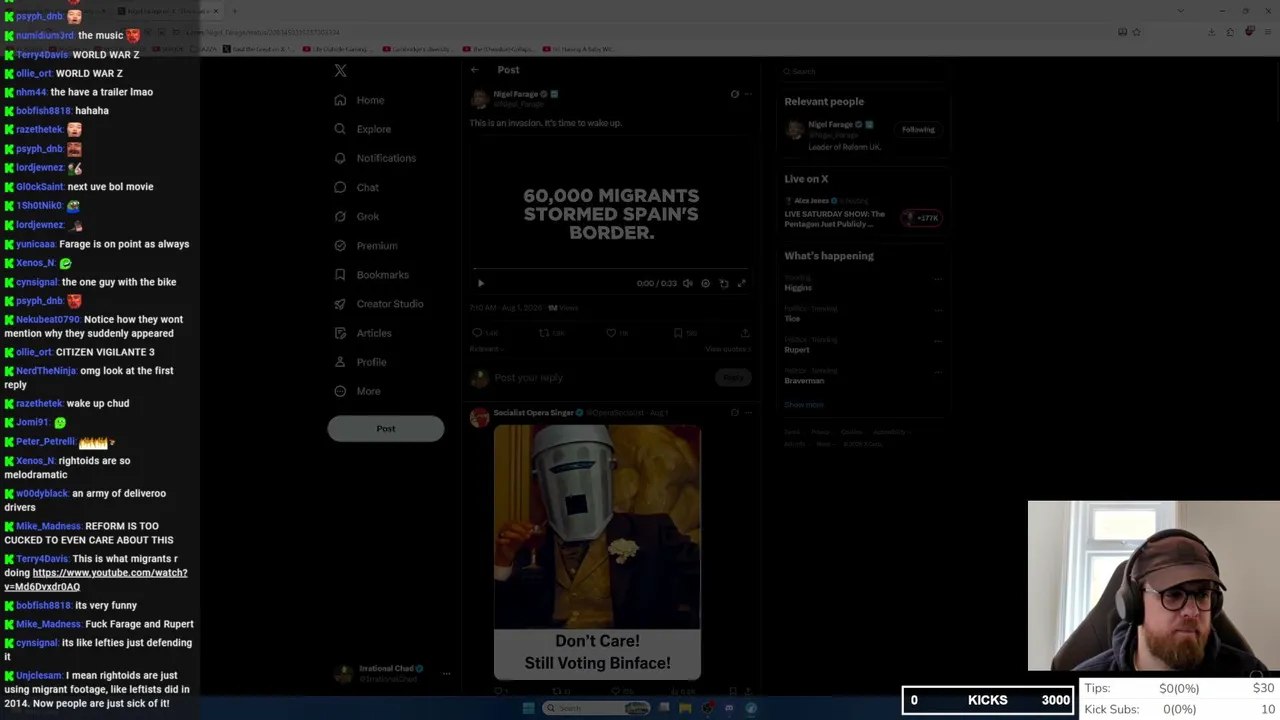Viewport: 1280px width, 720px height.
Task: Open Profile in the sidebar
Action: click(360, 362)
